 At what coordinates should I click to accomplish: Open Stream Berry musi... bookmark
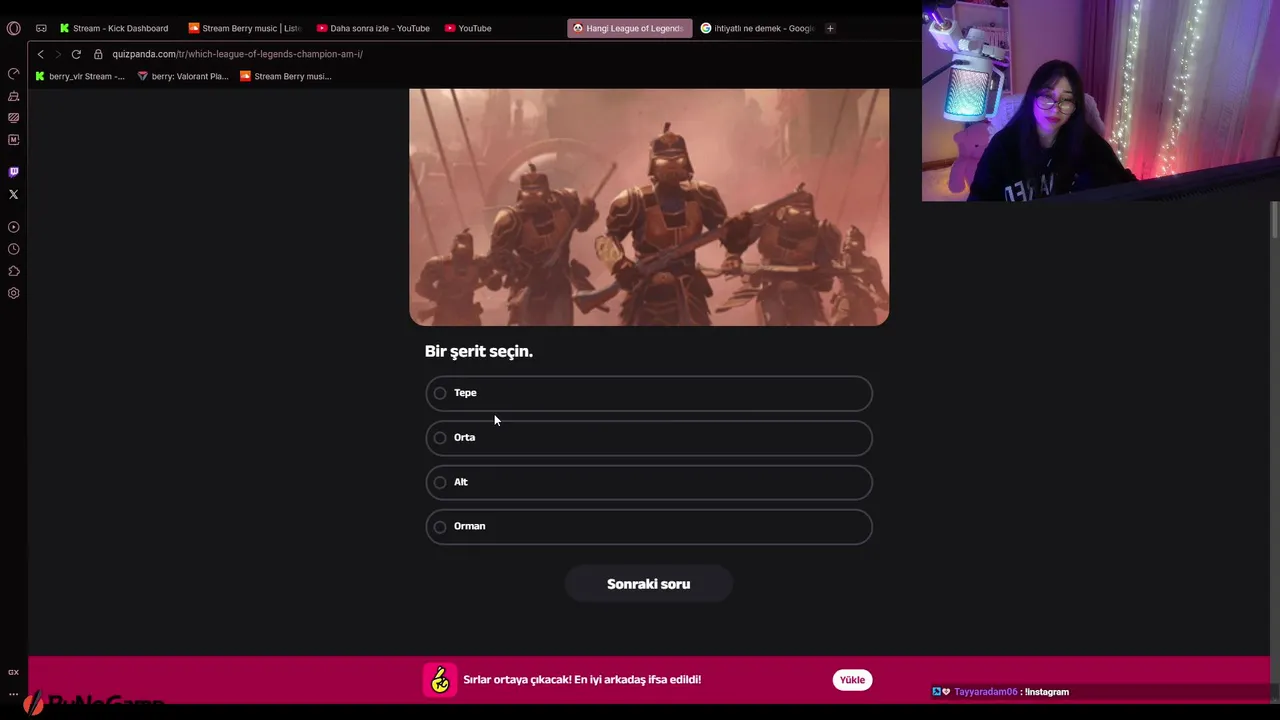pos(286,76)
